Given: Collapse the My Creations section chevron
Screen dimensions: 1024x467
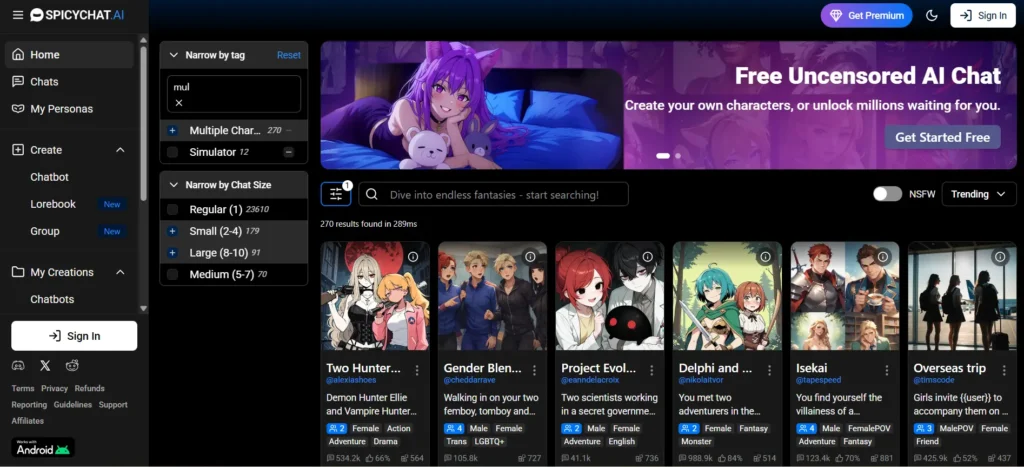Looking at the screenshot, I should [120, 272].
